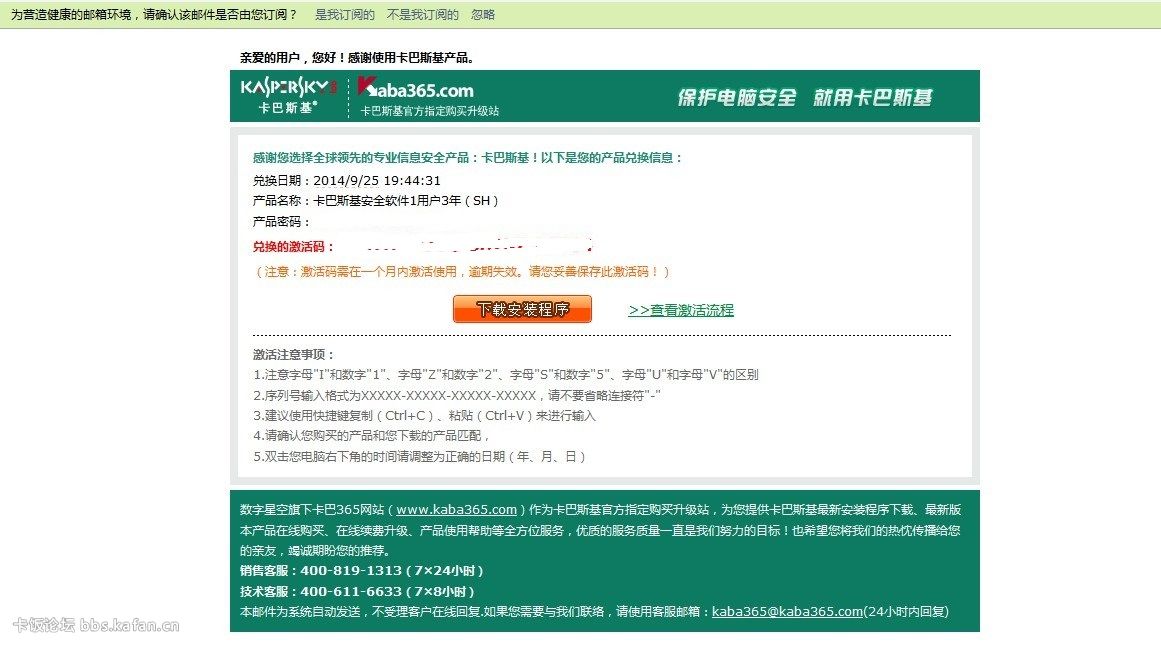1161x646 pixels.
Task: Click note 2 about XXXXX-XXXXX format
Action: coord(457,396)
